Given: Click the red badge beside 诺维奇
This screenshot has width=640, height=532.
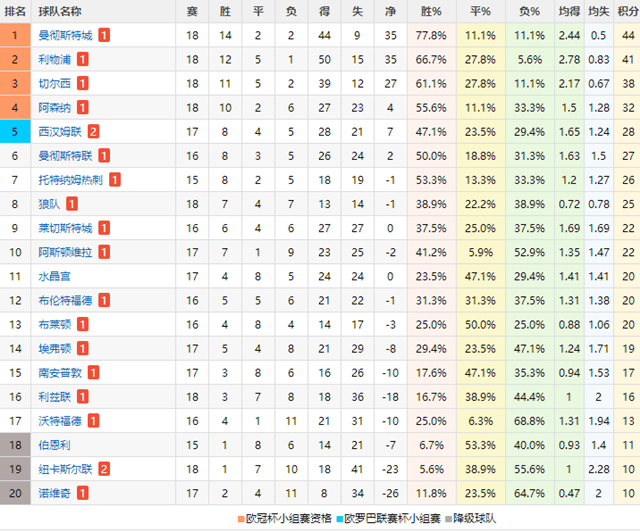Looking at the screenshot, I should (x=83, y=491).
